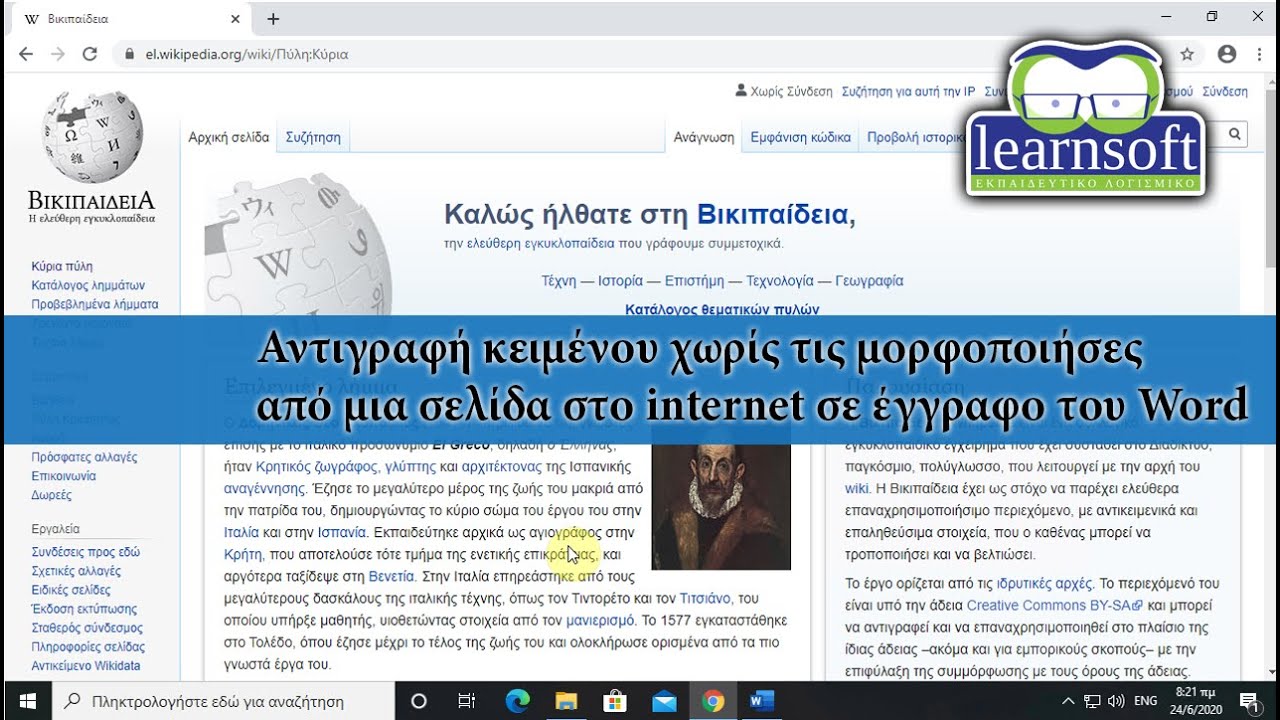Reload the page with the refresh icon
Screen dimensions: 1280x720
tap(90, 54)
